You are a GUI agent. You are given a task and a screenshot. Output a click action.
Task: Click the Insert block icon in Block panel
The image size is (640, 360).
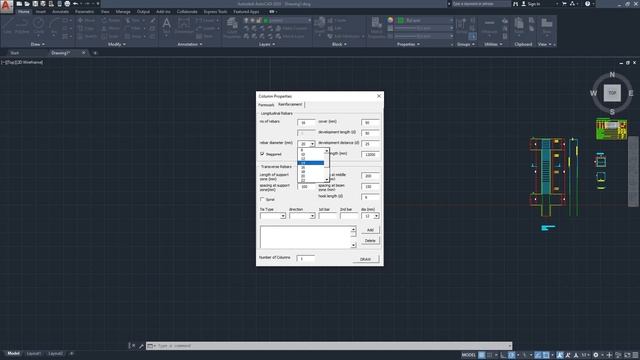(320, 25)
